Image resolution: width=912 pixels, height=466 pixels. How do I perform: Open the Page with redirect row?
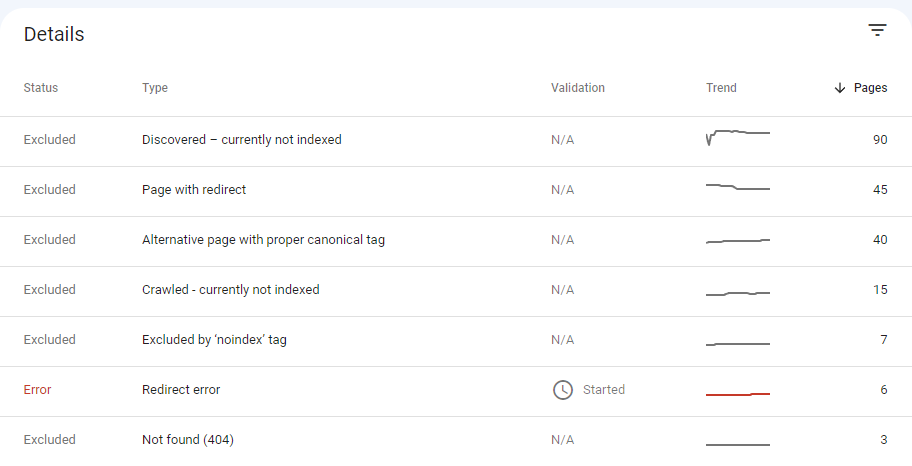point(194,190)
